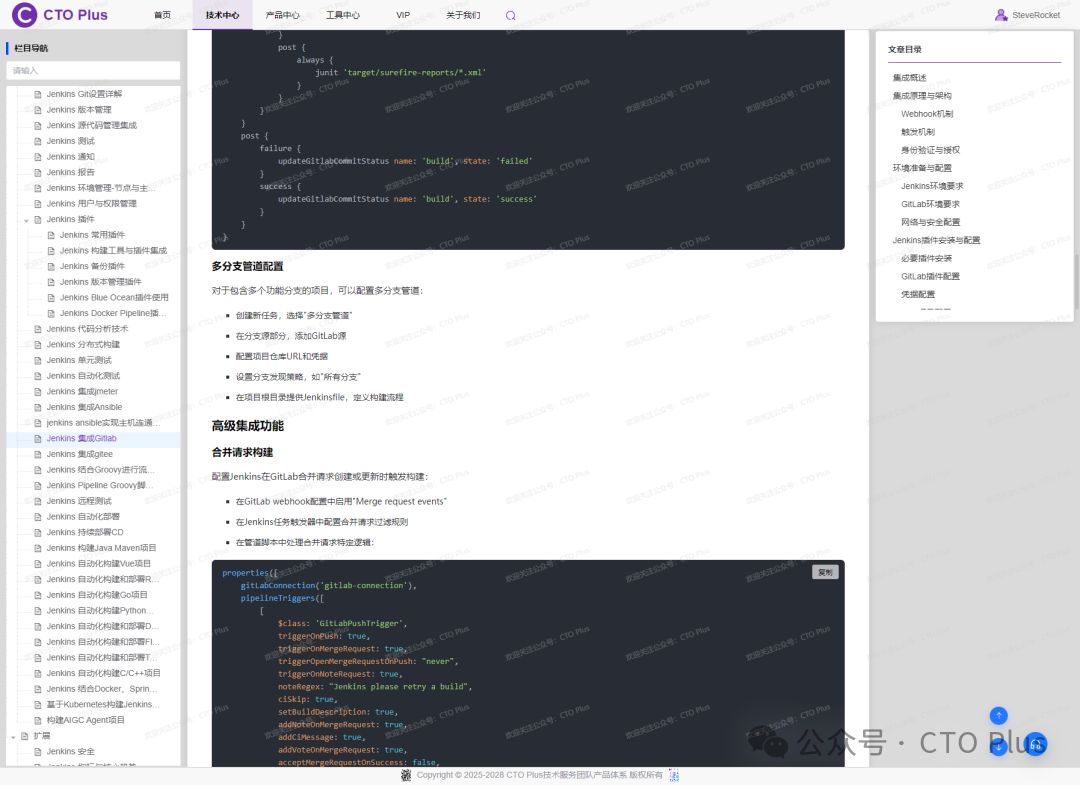1080x785 pixels.
Task: Click document icon beside Jenkins 常用插件
Action: pyautogui.click(x=51, y=236)
